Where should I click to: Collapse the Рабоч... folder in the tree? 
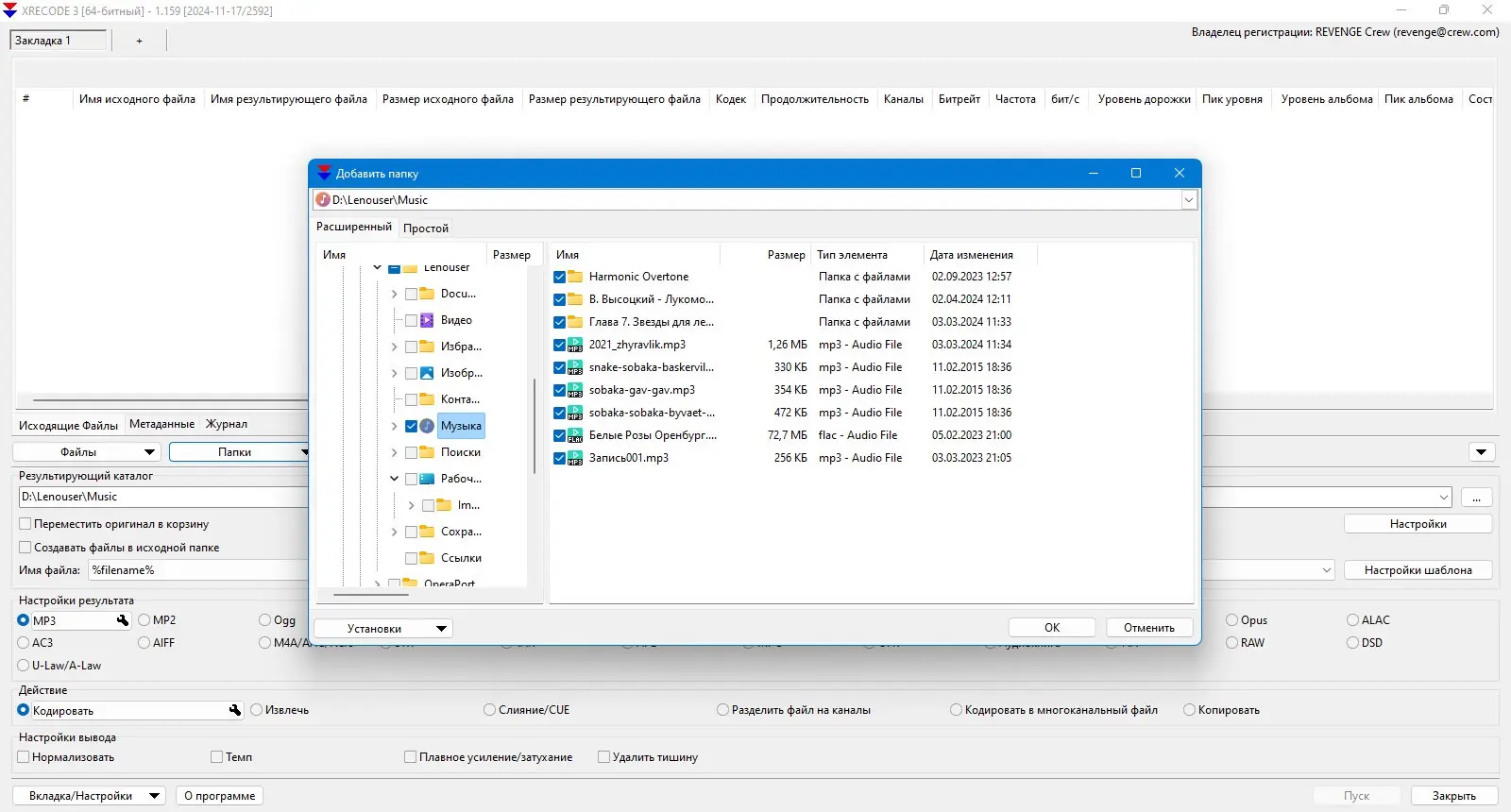pos(394,479)
